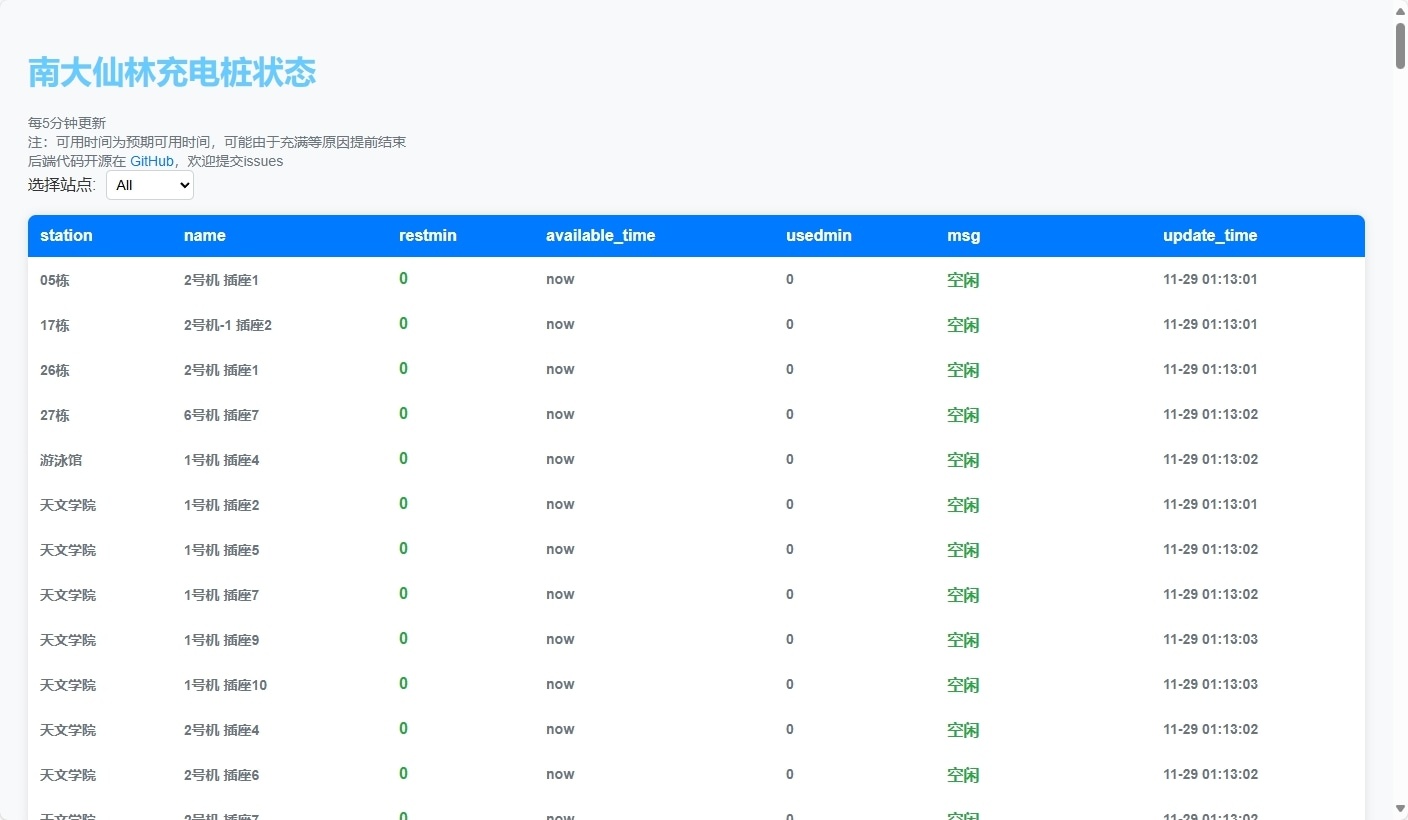Click the vertical scrollbar thumb
Image resolution: width=1408 pixels, height=820 pixels.
1400,45
